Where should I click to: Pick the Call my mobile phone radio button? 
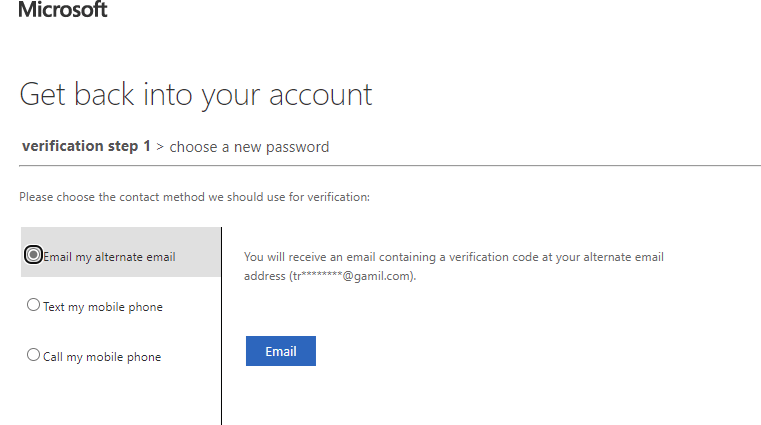(34, 356)
